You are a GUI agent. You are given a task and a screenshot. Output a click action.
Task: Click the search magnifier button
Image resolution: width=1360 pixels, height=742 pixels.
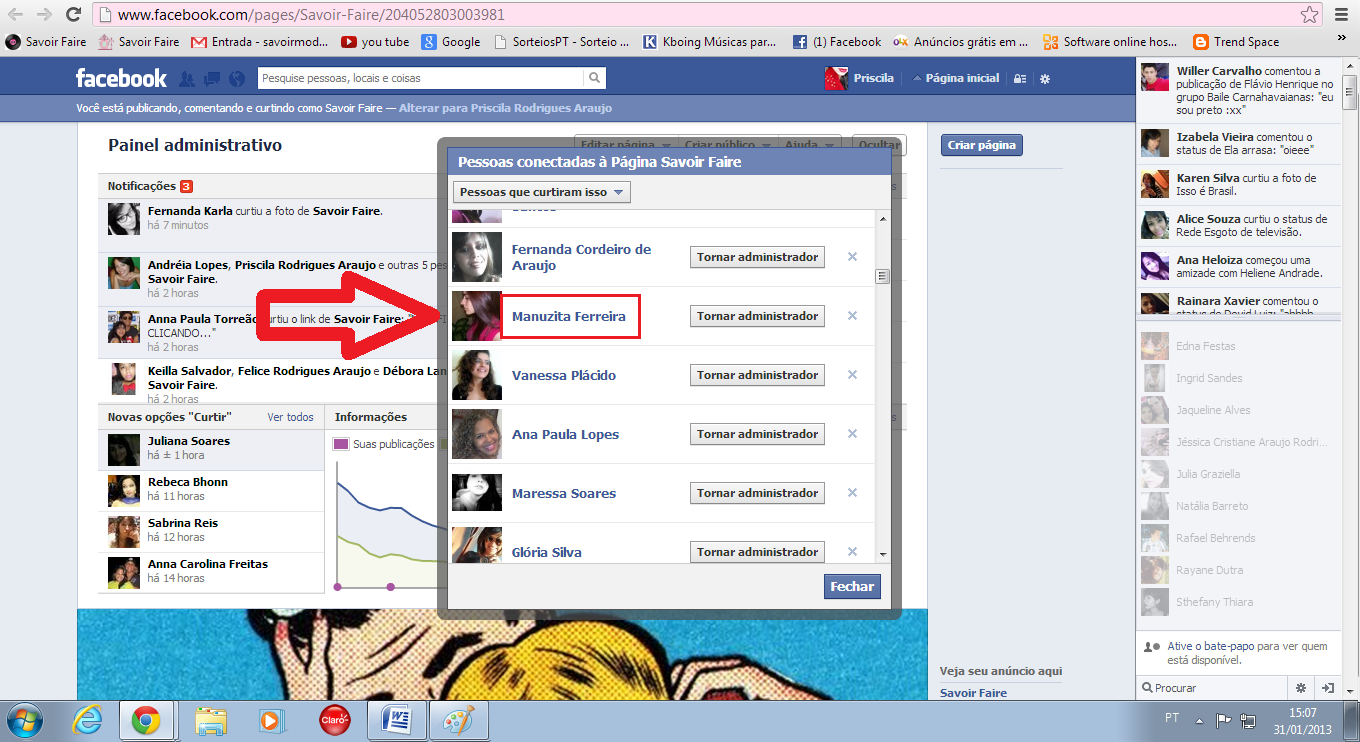point(594,78)
